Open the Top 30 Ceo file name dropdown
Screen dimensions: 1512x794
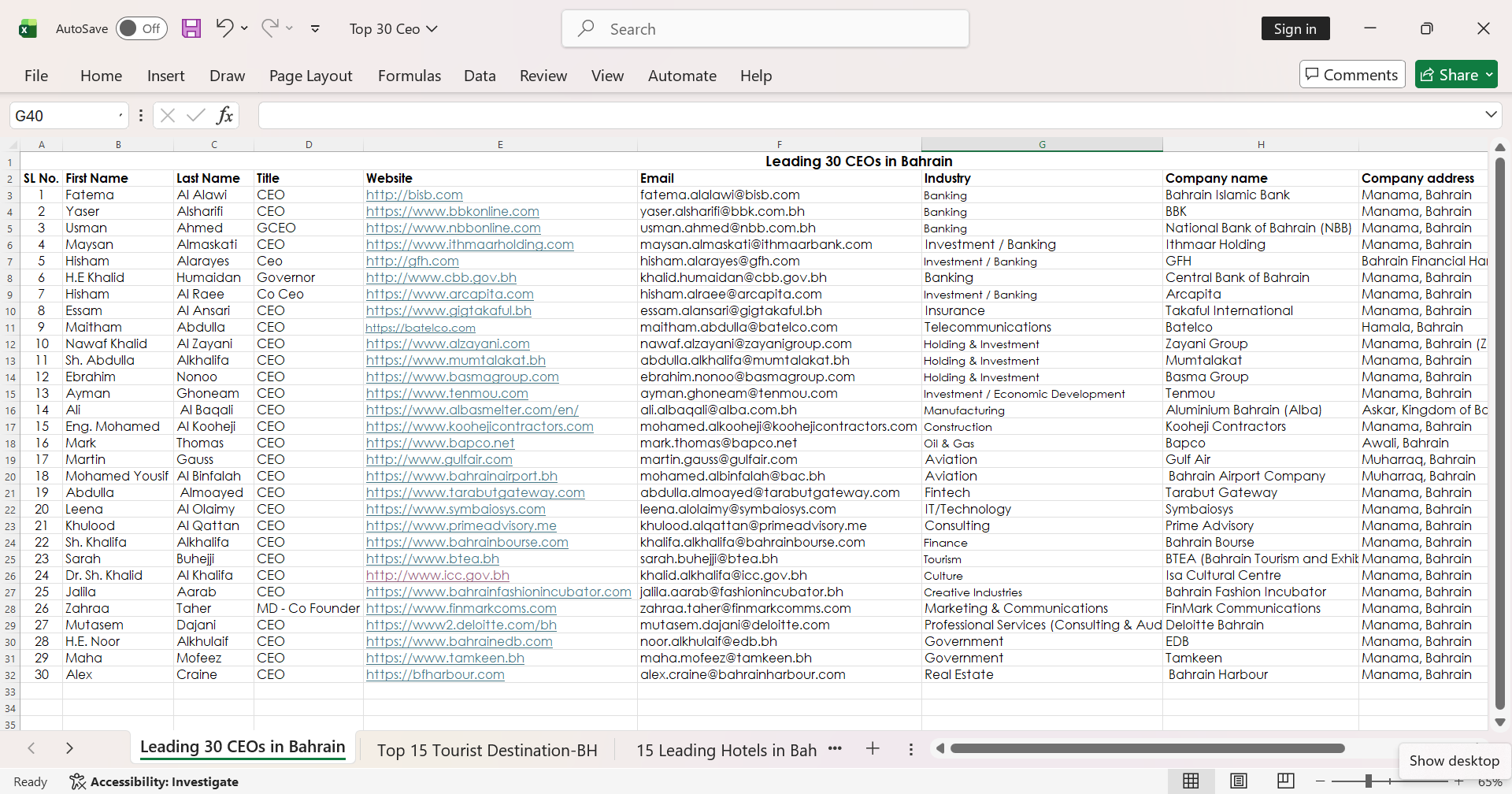point(394,29)
